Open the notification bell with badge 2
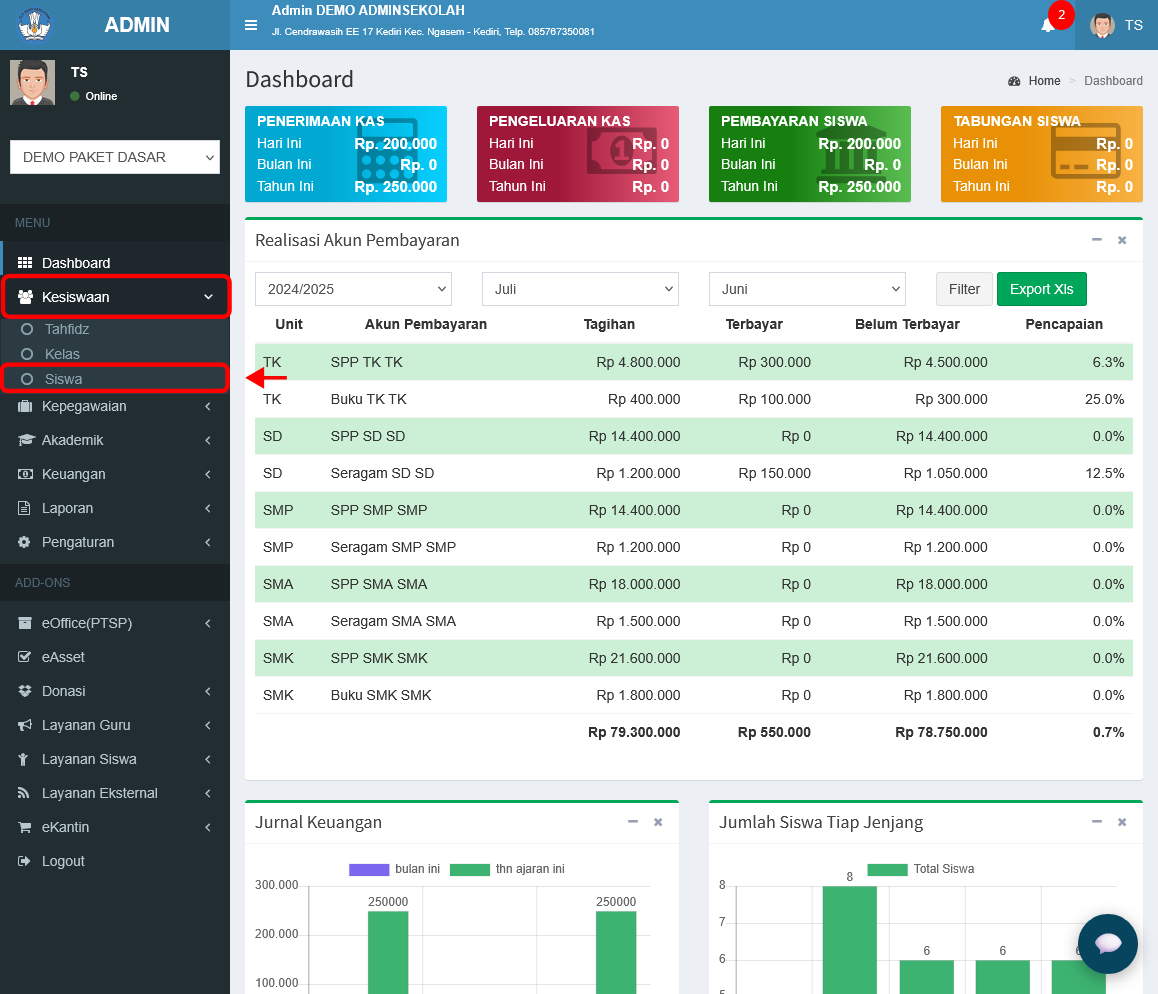Screen dimensions: 1158x994 click(x=1048, y=26)
